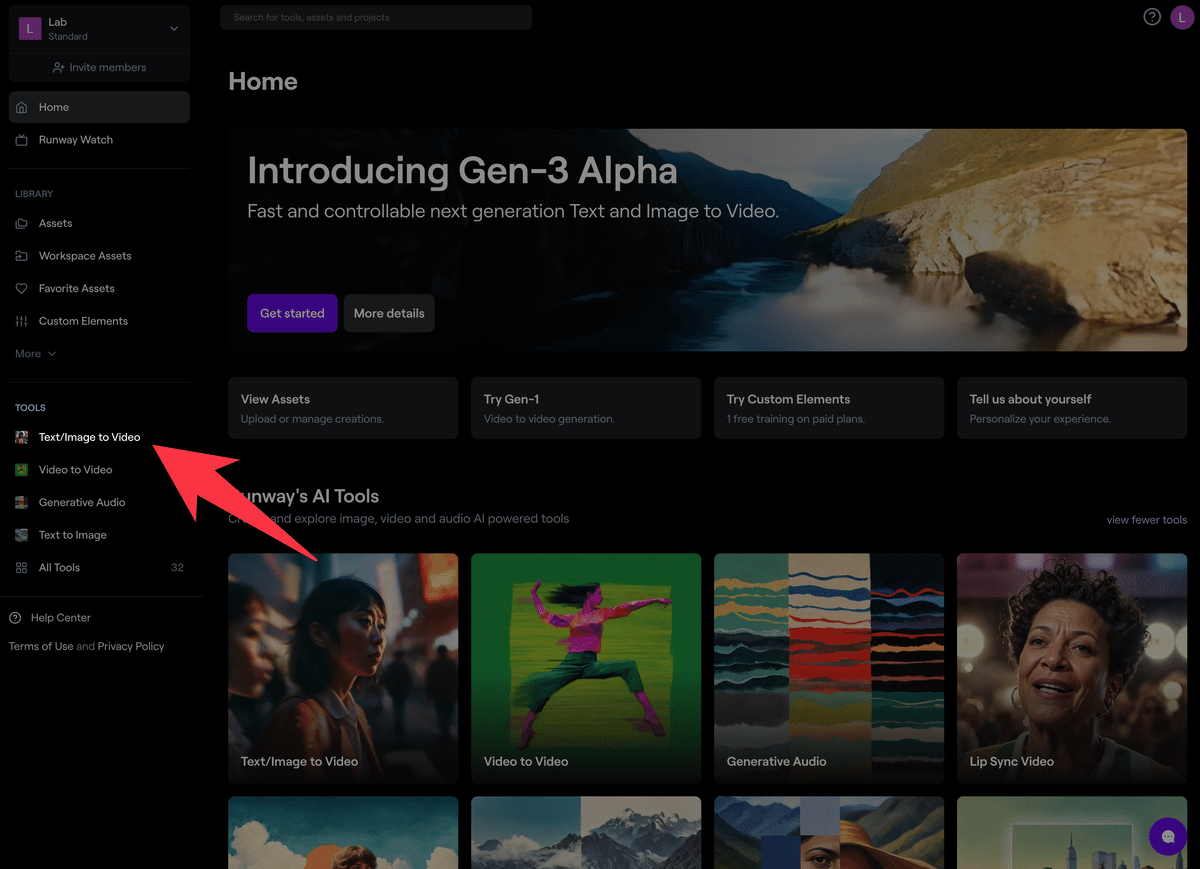The height and width of the screenshot is (869, 1200).
Task: Open the Generative Audio thumbnail card
Action: click(x=829, y=668)
